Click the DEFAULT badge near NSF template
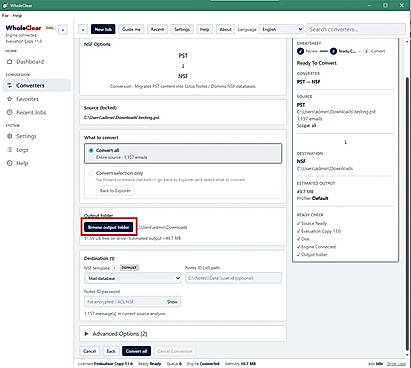Viewport: 411px width, 368px height. [x=129, y=268]
